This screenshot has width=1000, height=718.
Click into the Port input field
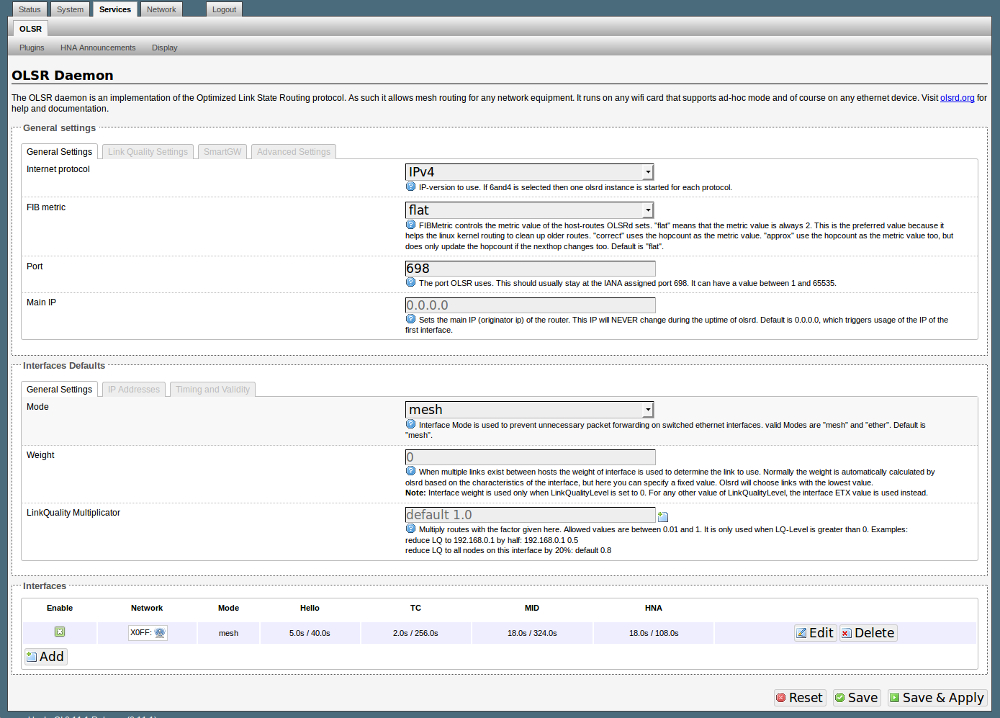click(x=529, y=269)
